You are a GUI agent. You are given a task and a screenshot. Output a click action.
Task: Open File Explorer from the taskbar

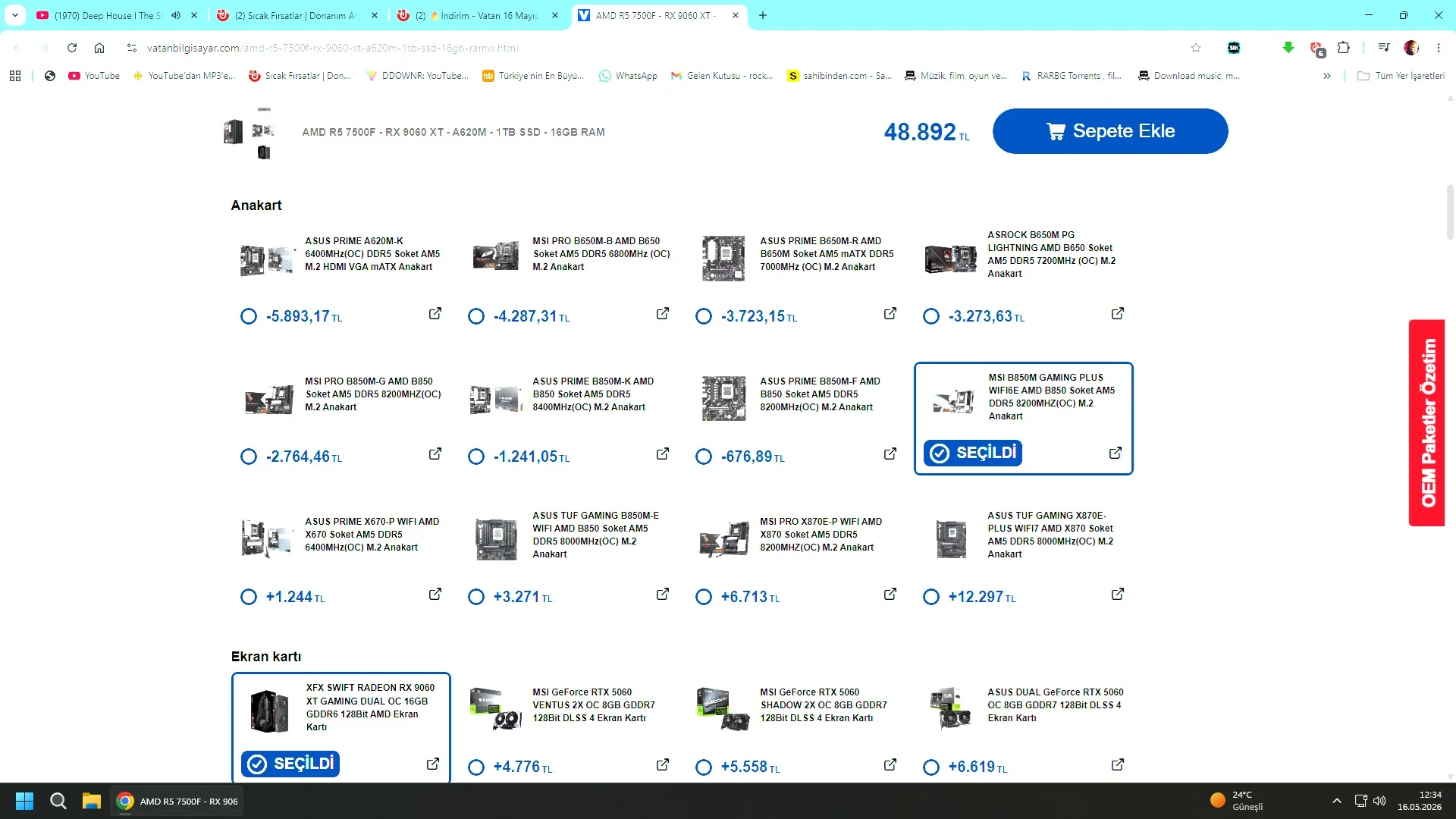[x=92, y=801]
